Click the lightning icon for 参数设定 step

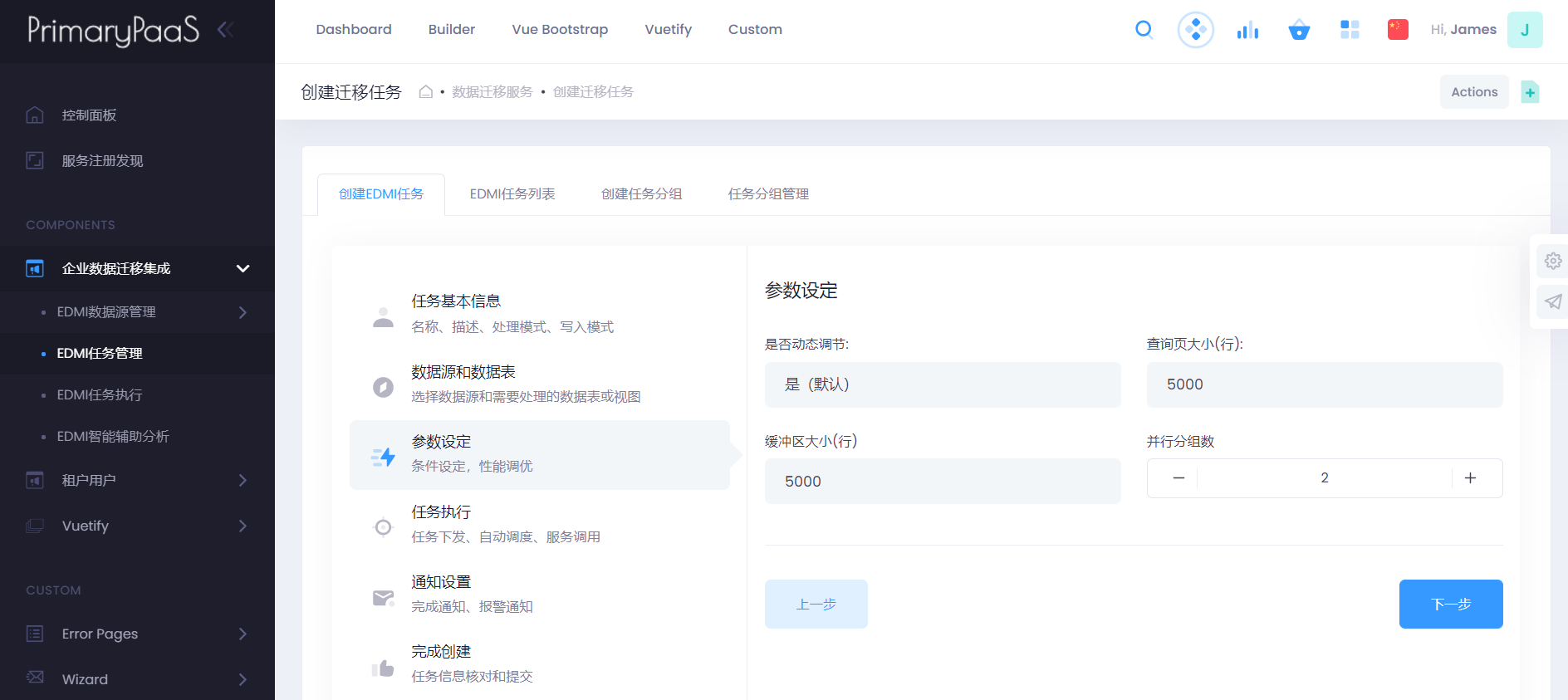383,456
